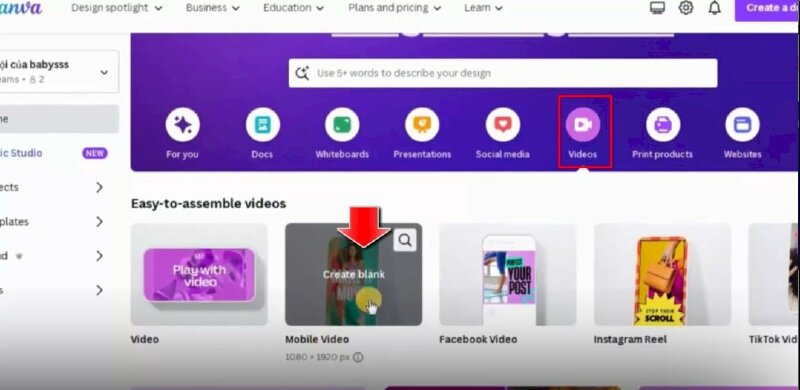Open the Plans and pricing dropdown
The width and height of the screenshot is (800, 390).
(x=394, y=8)
